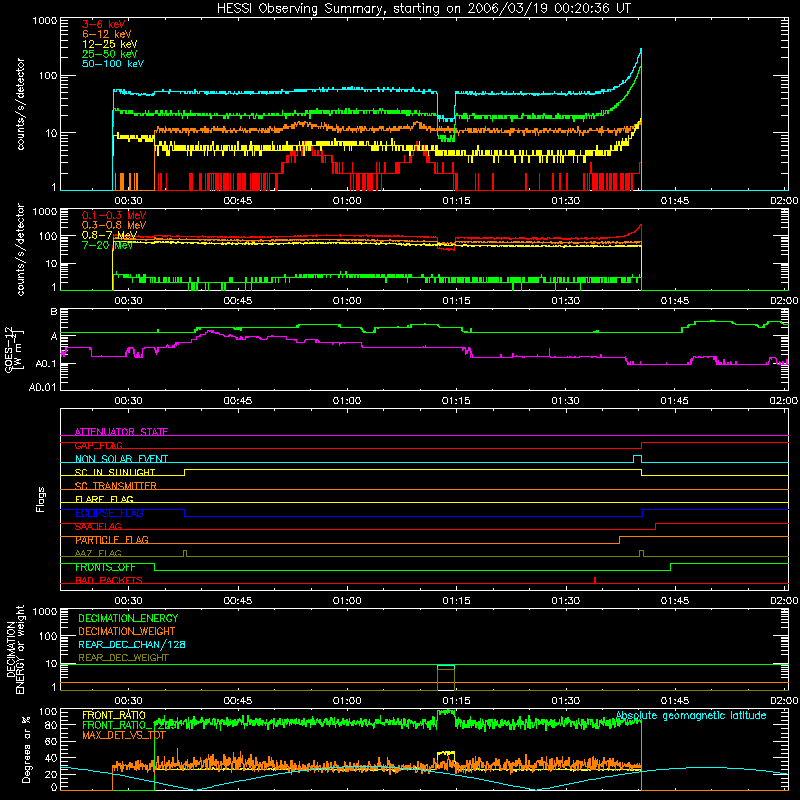Select the SC_IN_SUNLIGHT flag label
The height and width of the screenshot is (800, 800).
tap(115, 472)
